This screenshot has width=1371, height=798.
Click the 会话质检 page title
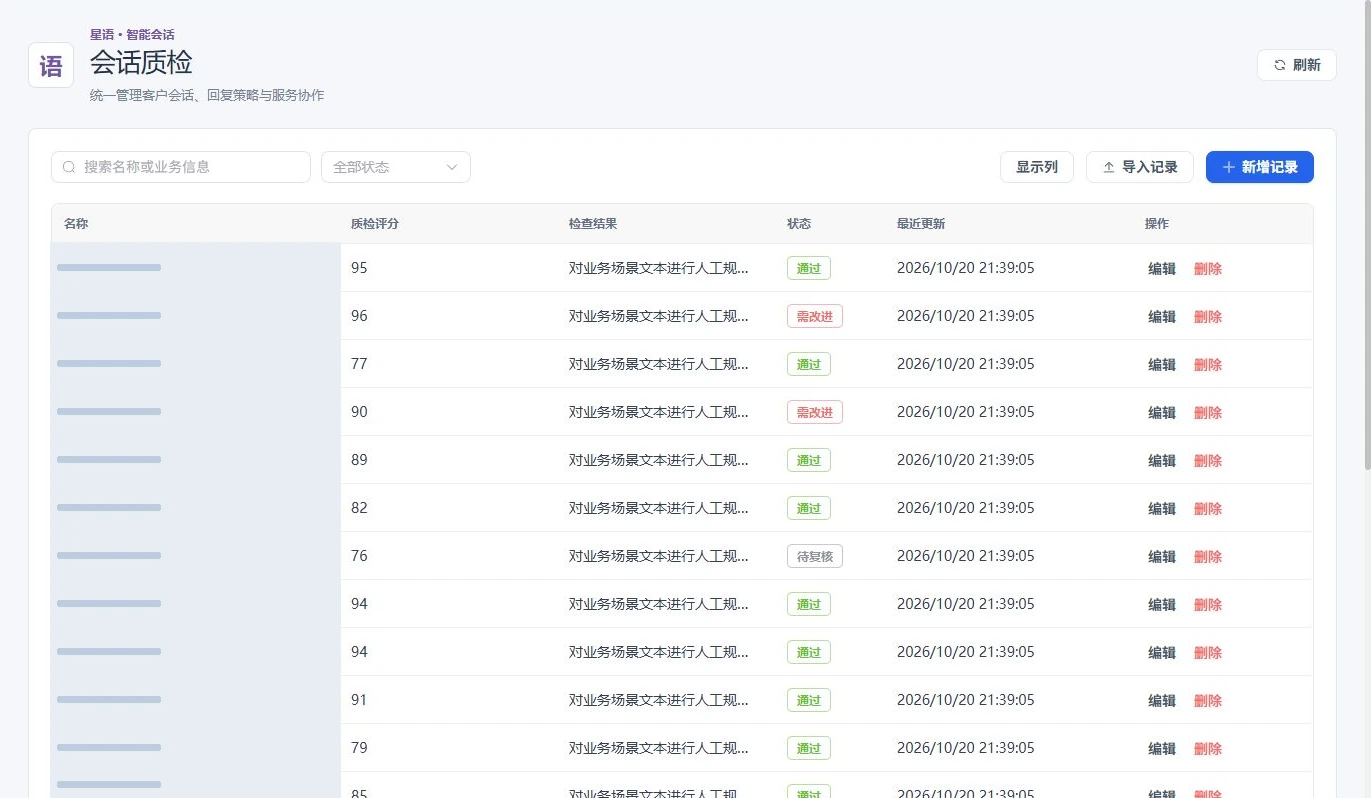click(141, 63)
